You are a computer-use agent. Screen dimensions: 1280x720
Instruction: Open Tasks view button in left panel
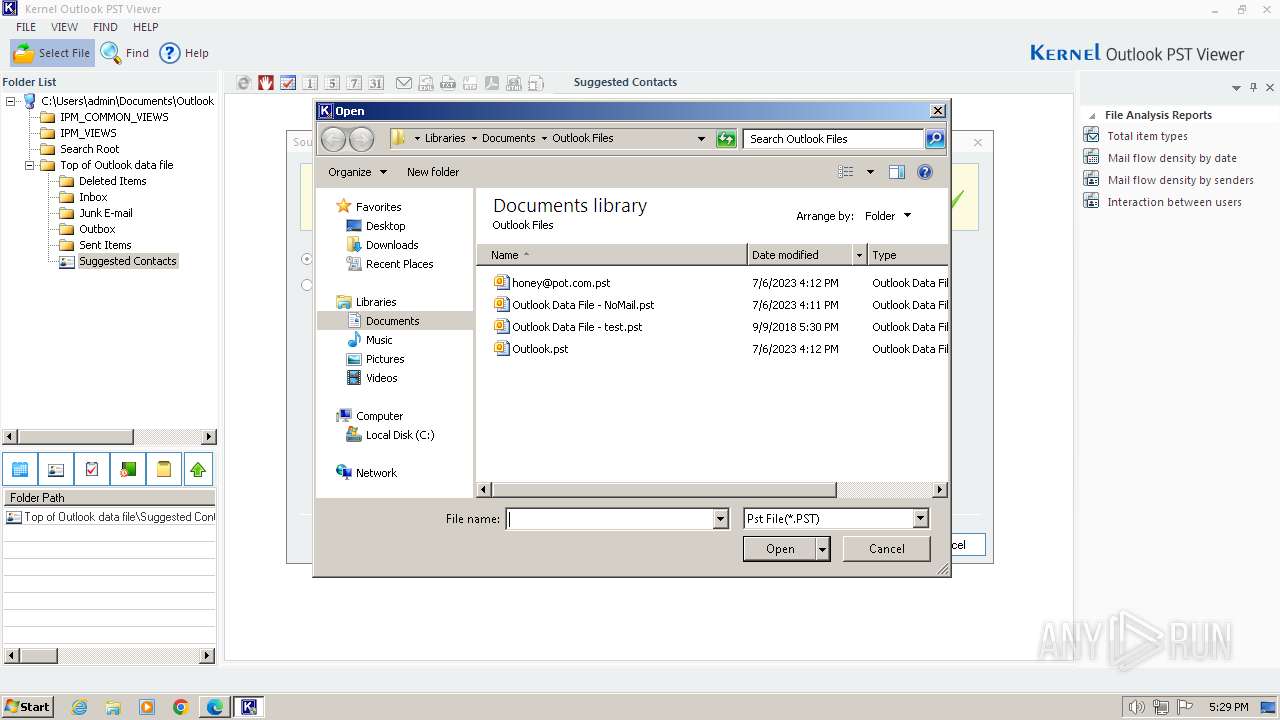pos(92,469)
